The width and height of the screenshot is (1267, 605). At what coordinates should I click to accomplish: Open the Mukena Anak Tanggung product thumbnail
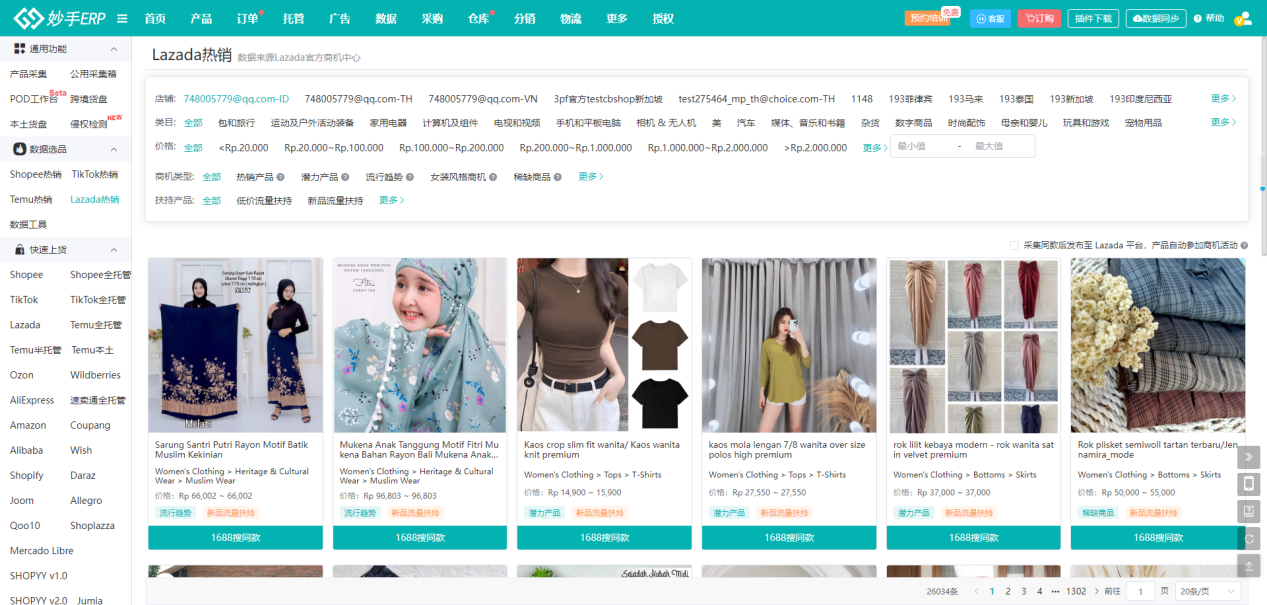pyautogui.click(x=420, y=345)
